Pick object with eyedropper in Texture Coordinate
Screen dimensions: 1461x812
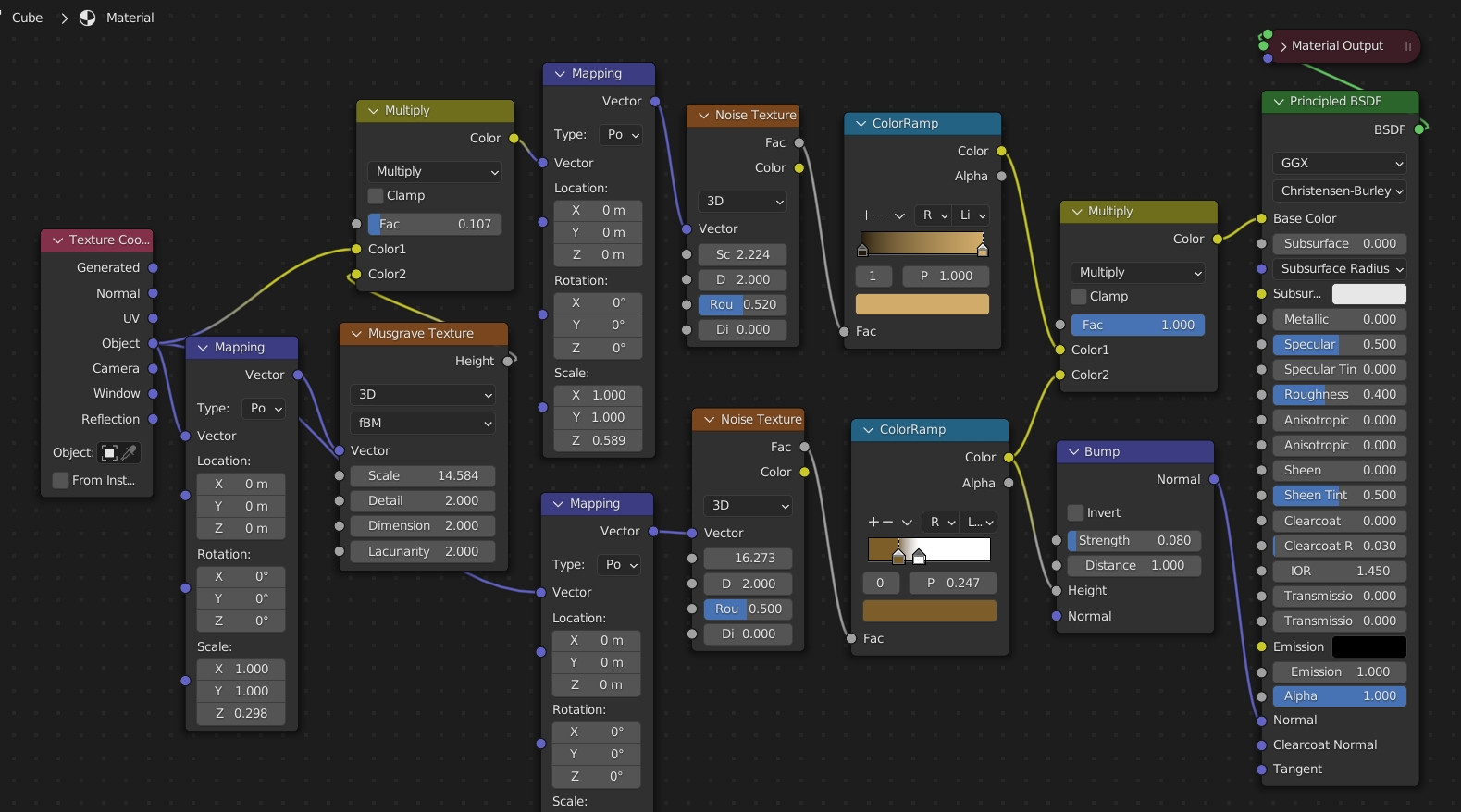(130, 452)
